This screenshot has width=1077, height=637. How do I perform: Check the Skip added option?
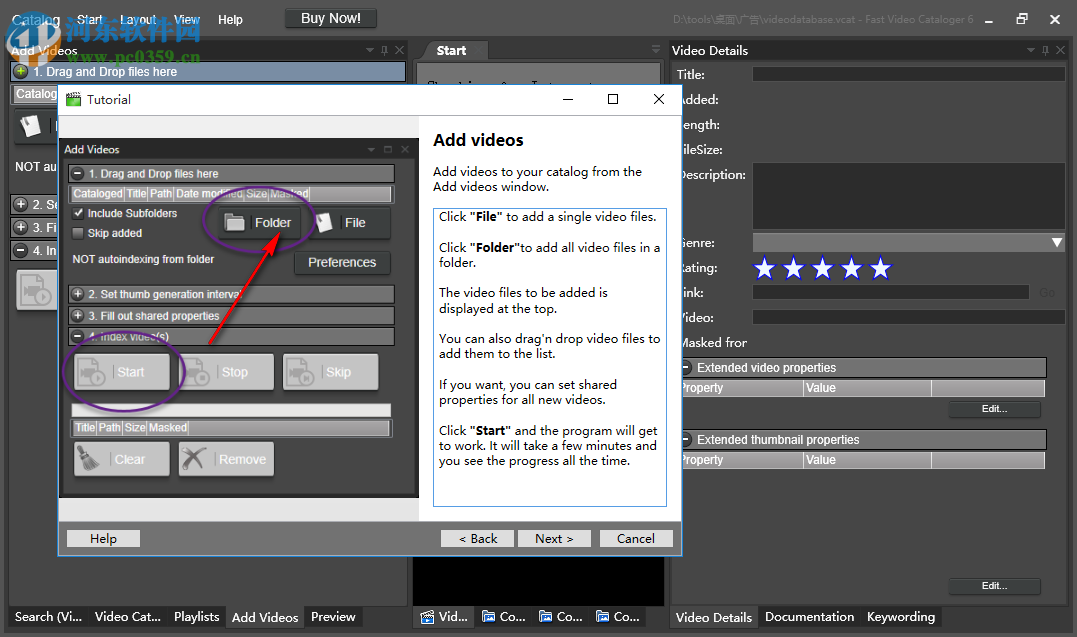tap(78, 234)
